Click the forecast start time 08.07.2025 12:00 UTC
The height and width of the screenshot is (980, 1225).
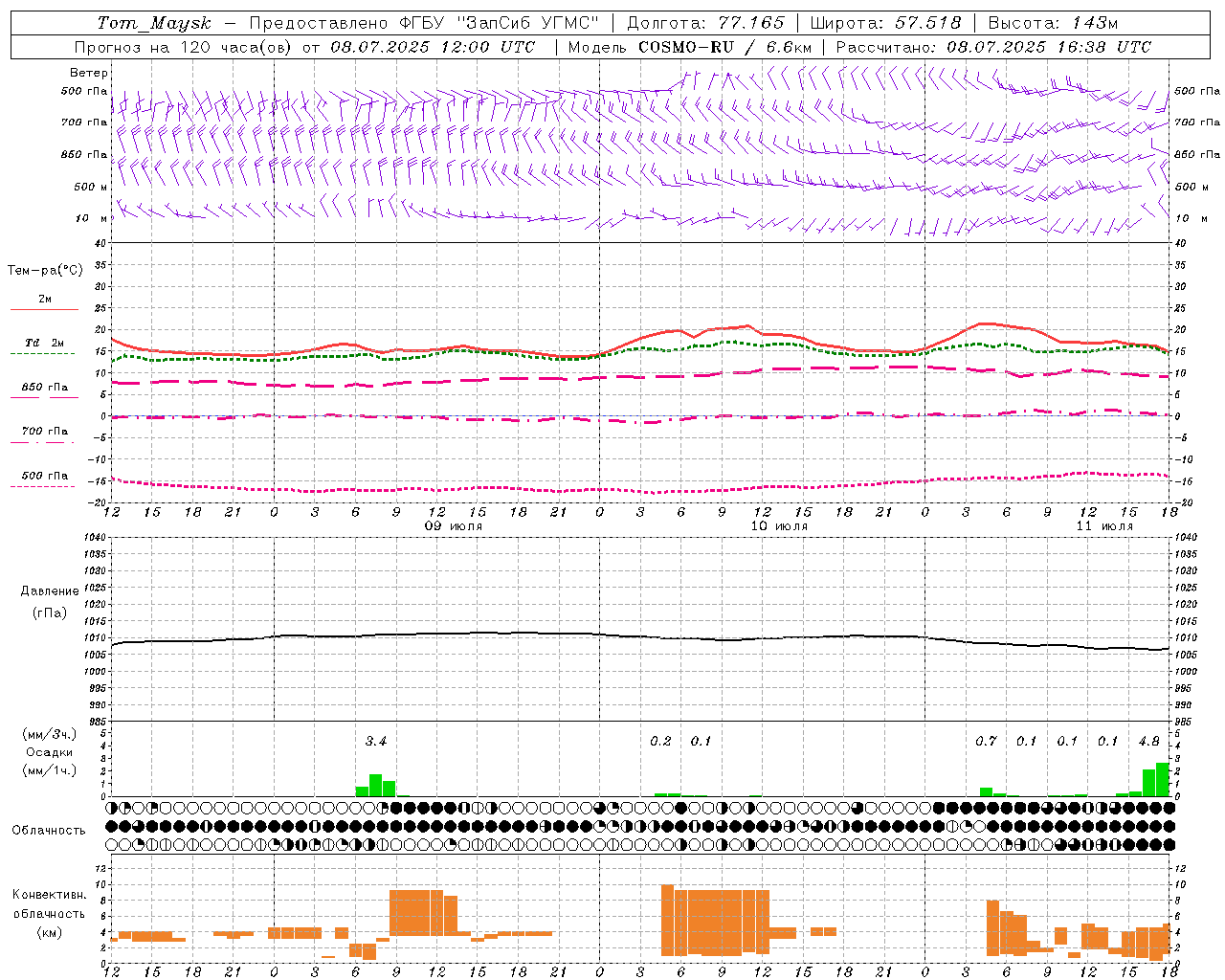pyautogui.click(x=433, y=47)
